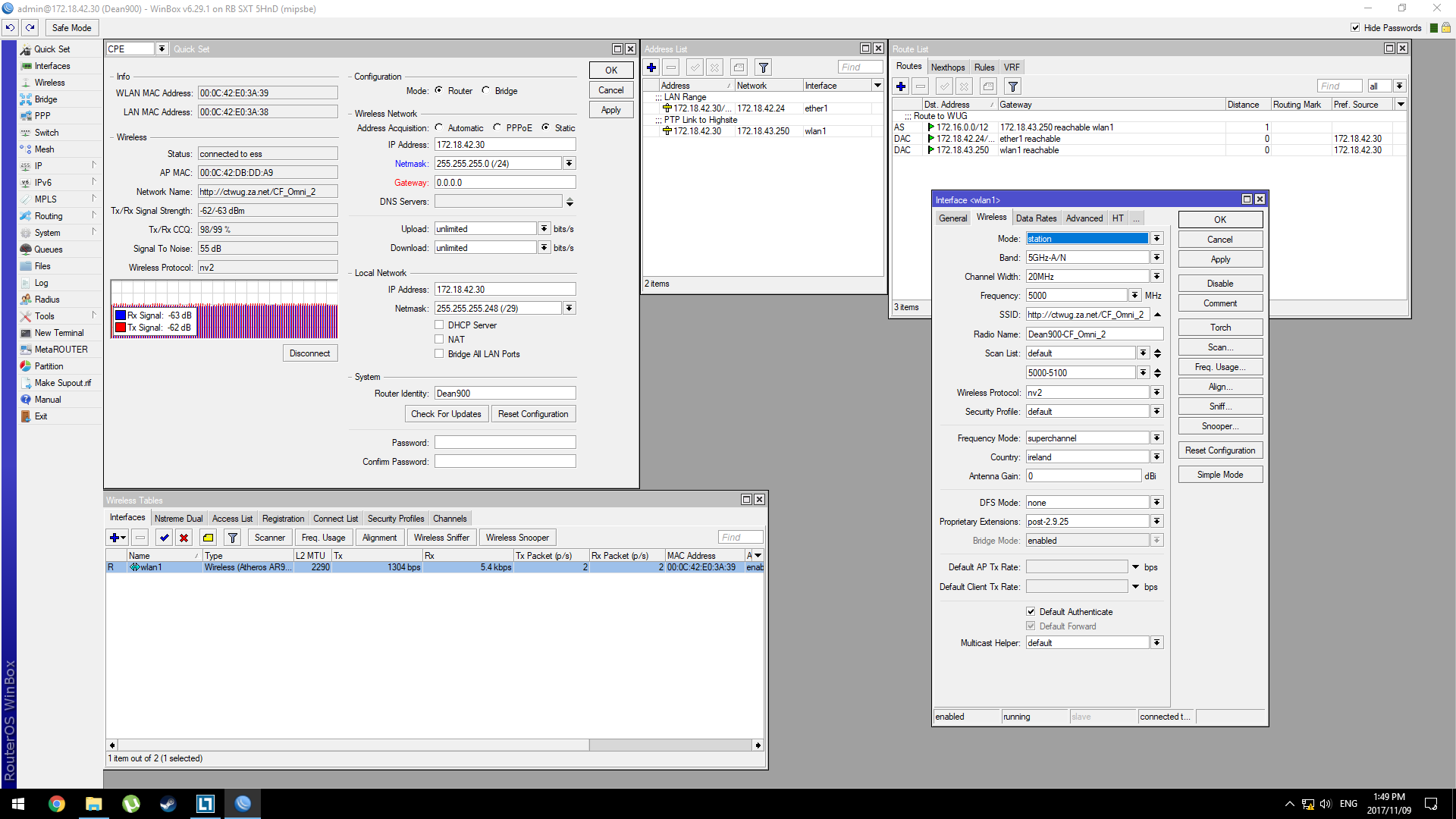
Task: Switch to the Data Rates tab
Action: pyautogui.click(x=1036, y=218)
